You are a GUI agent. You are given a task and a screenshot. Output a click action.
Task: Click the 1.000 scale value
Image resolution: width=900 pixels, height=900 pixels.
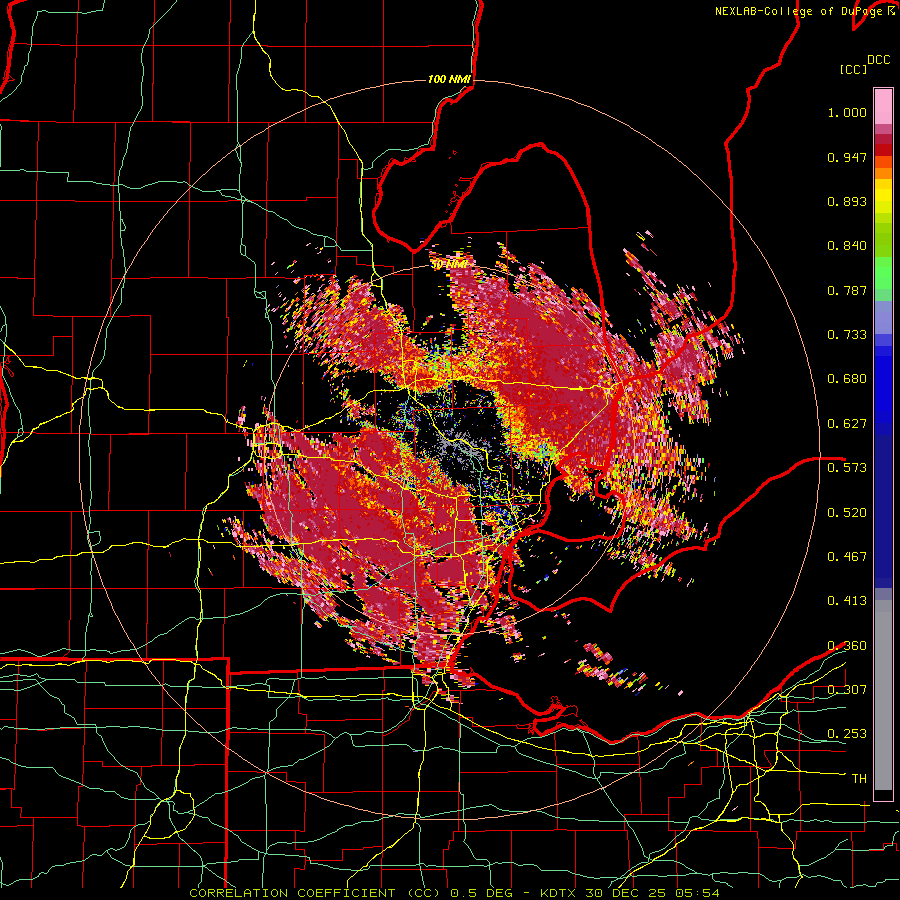pyautogui.click(x=847, y=112)
